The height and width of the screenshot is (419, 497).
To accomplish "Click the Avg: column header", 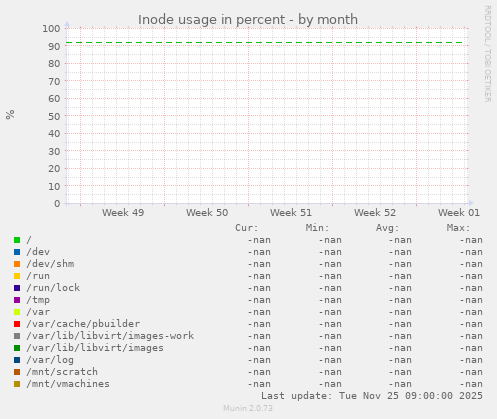I will pyautogui.click(x=387, y=228).
